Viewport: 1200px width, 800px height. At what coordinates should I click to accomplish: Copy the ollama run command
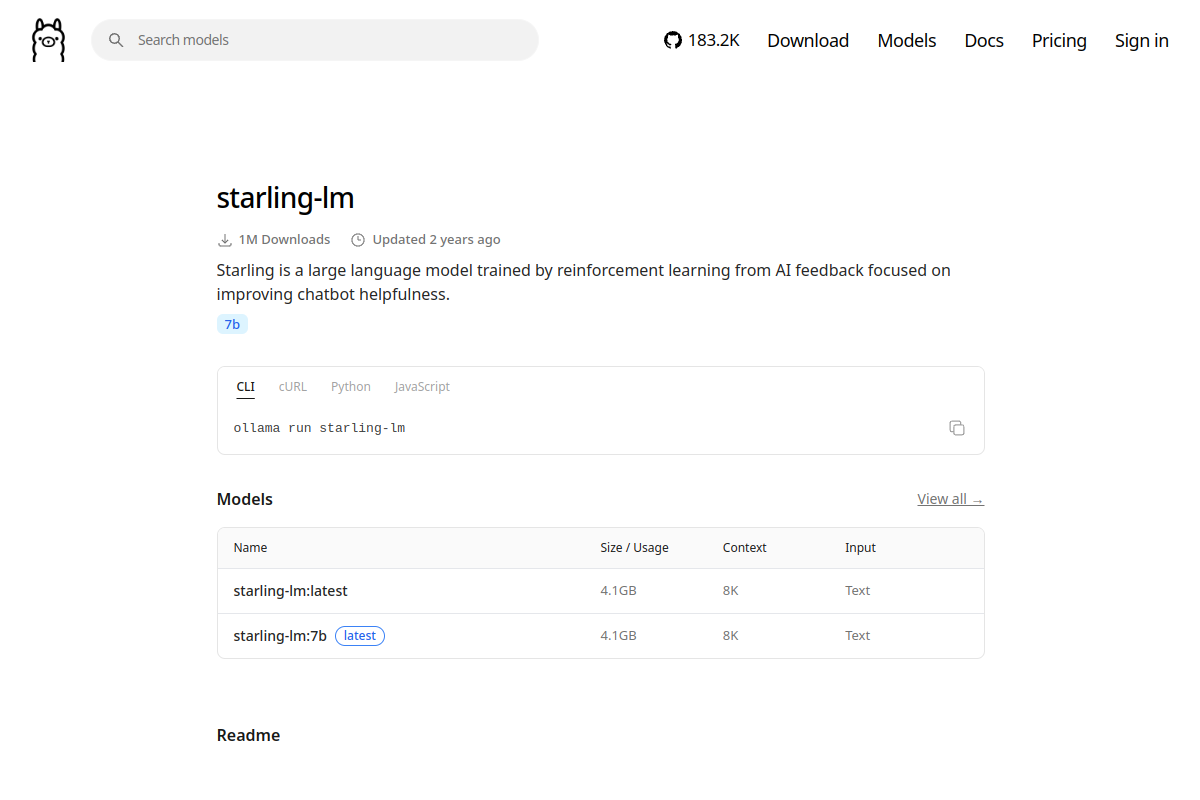pyautogui.click(x=957, y=428)
